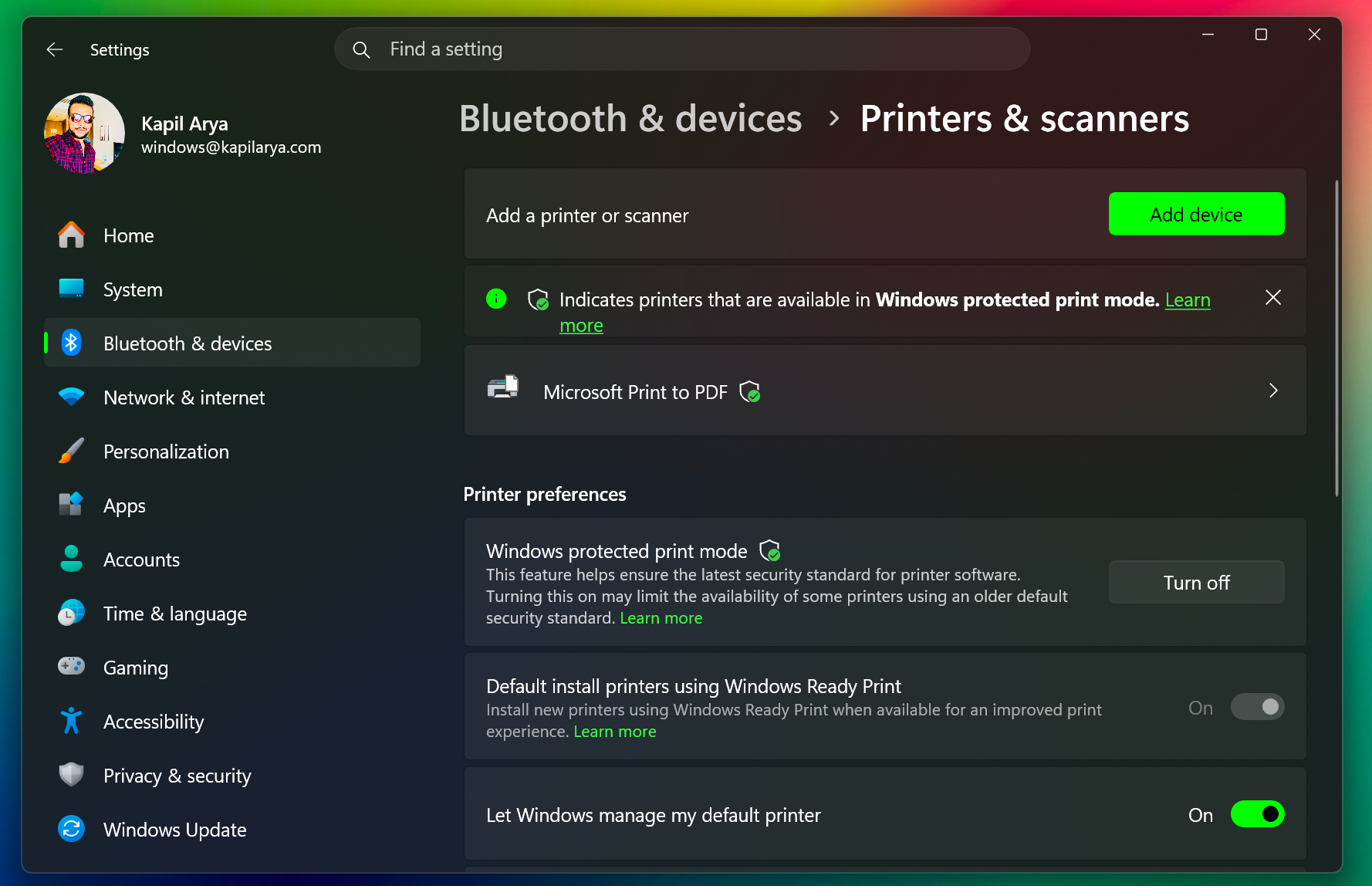Maximize the Settings window

point(1261,35)
